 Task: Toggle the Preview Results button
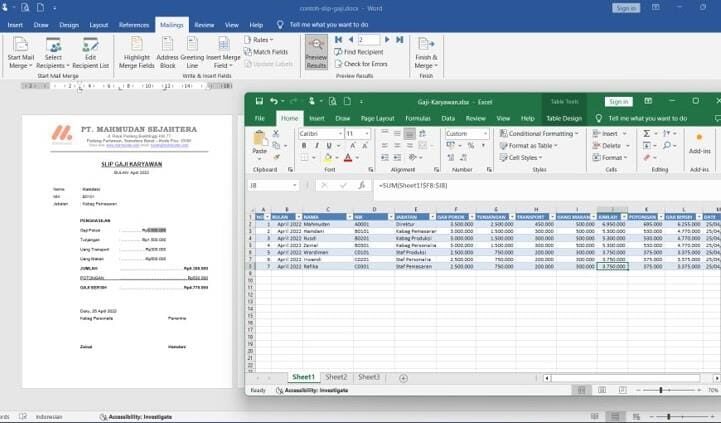click(316, 50)
